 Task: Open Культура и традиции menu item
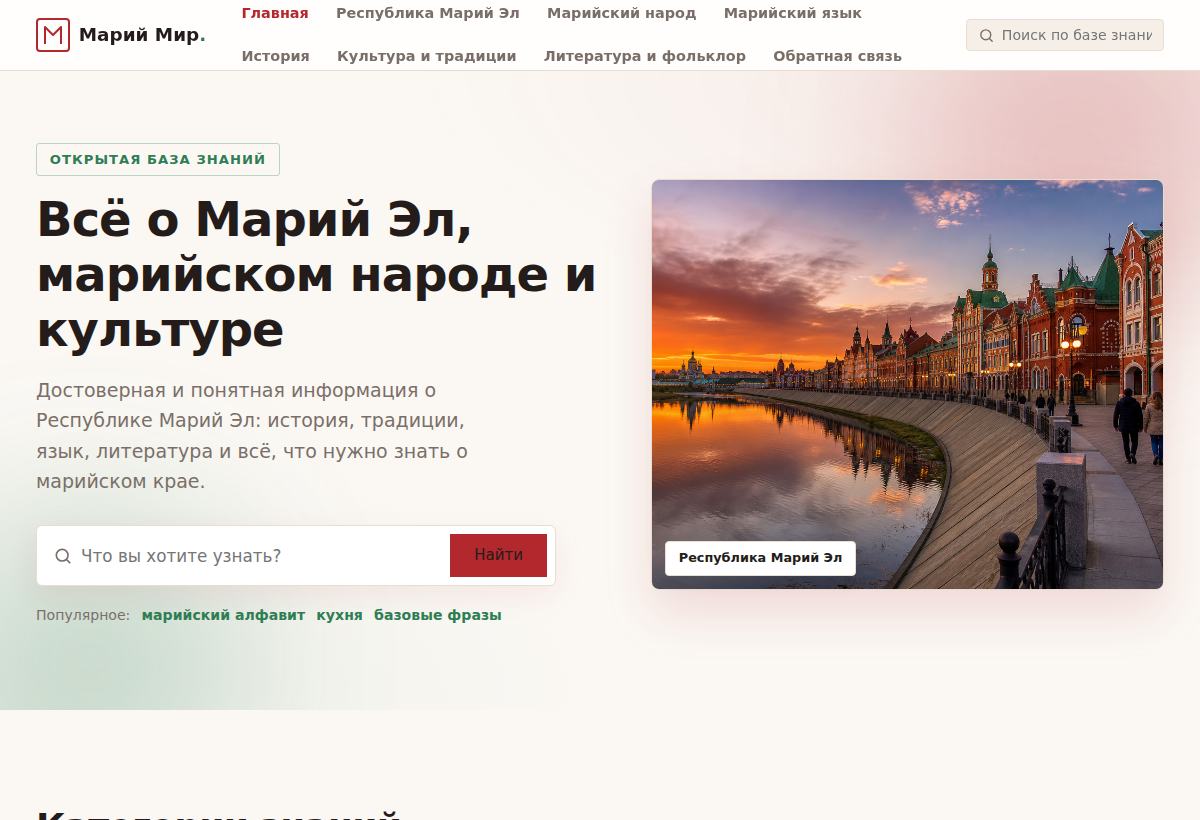pos(427,56)
